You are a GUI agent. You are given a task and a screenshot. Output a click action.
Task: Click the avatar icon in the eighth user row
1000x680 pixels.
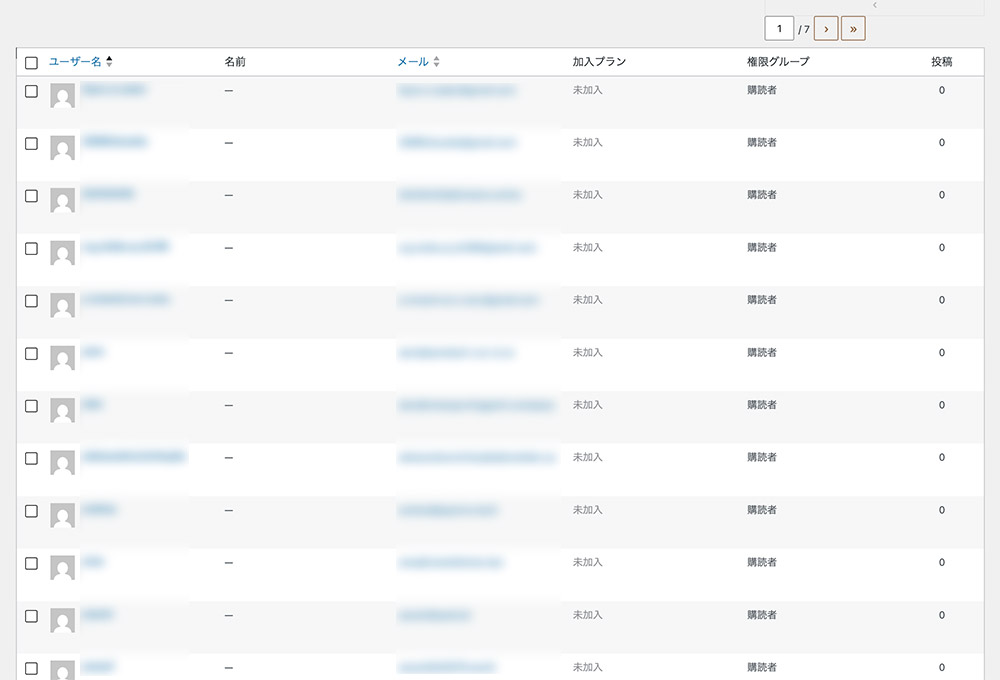(62, 463)
